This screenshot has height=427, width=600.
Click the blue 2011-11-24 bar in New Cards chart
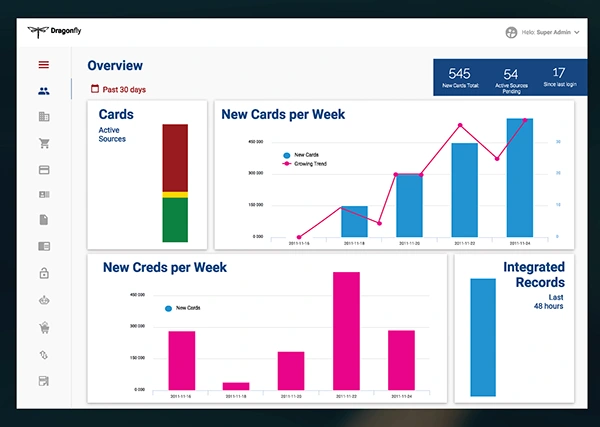pyautogui.click(x=520, y=178)
